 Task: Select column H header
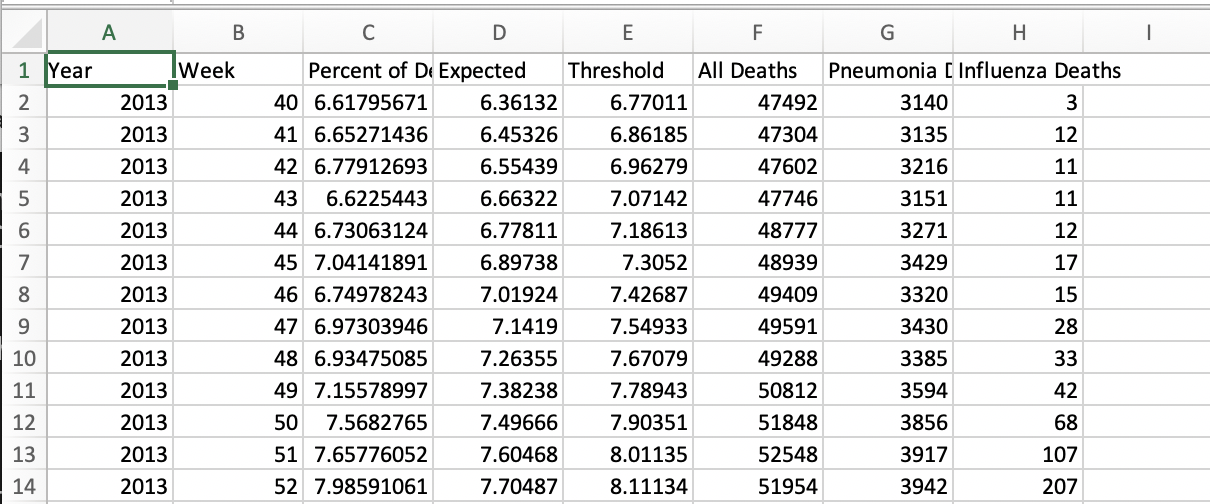1018,33
